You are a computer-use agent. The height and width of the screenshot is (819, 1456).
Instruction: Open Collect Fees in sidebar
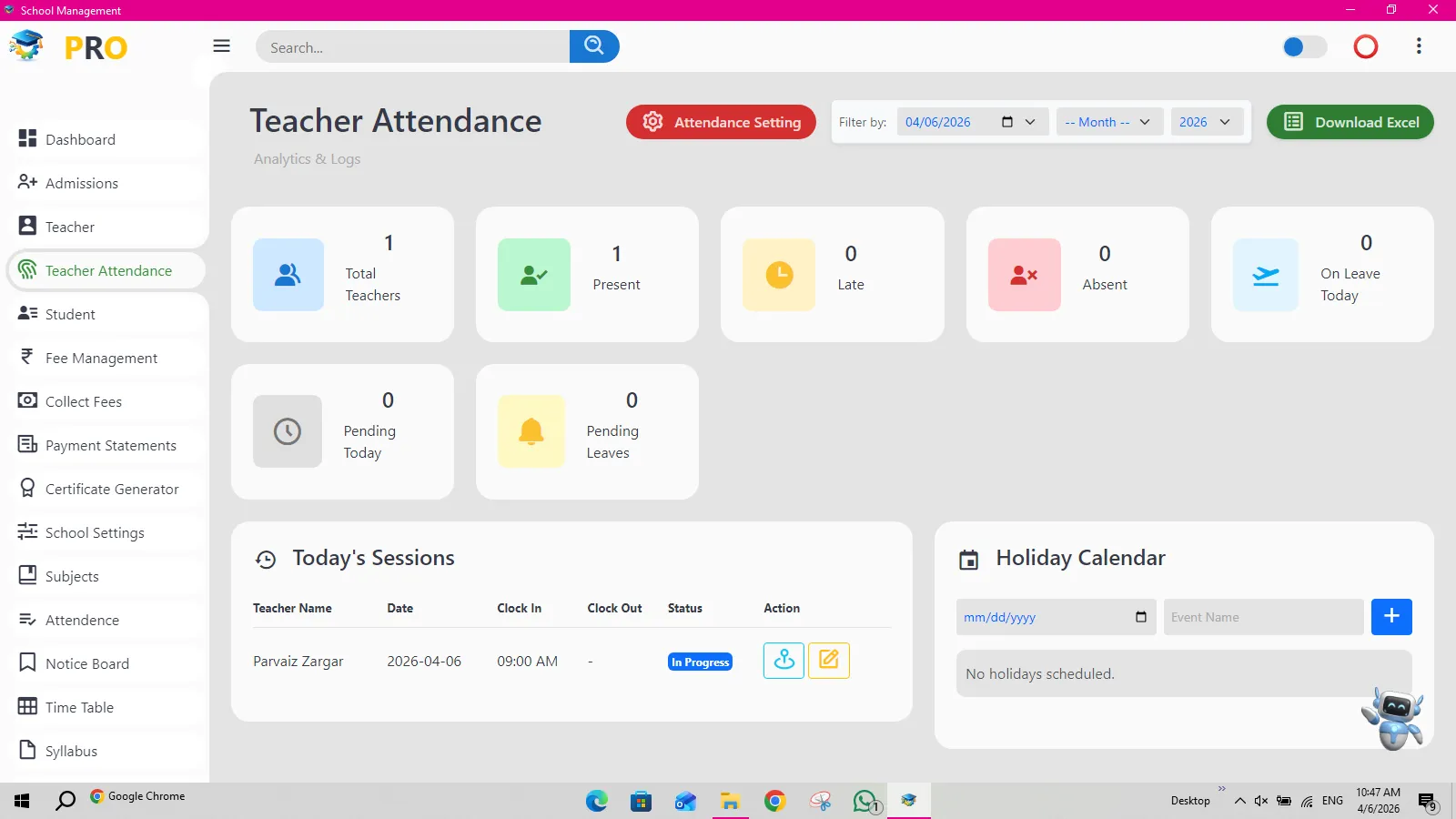[x=107, y=401]
